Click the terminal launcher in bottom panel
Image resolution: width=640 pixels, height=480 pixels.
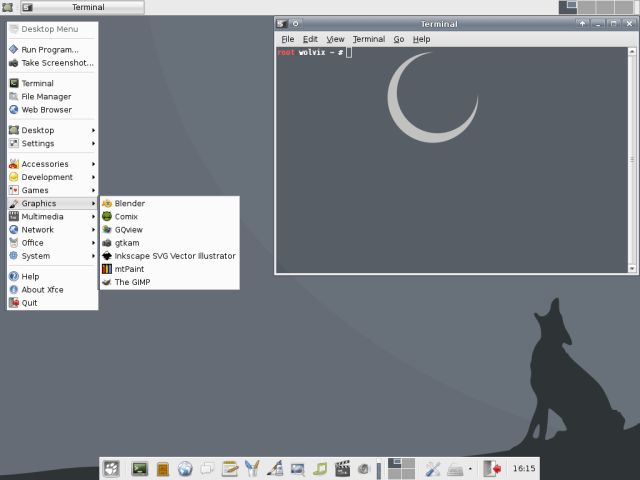coord(140,468)
